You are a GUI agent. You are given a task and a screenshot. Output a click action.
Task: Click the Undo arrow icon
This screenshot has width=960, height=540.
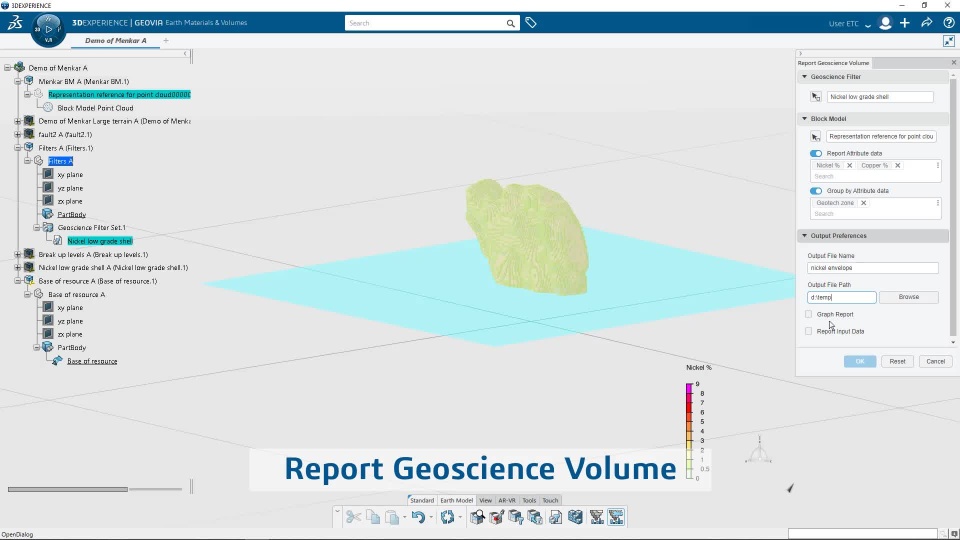point(418,517)
